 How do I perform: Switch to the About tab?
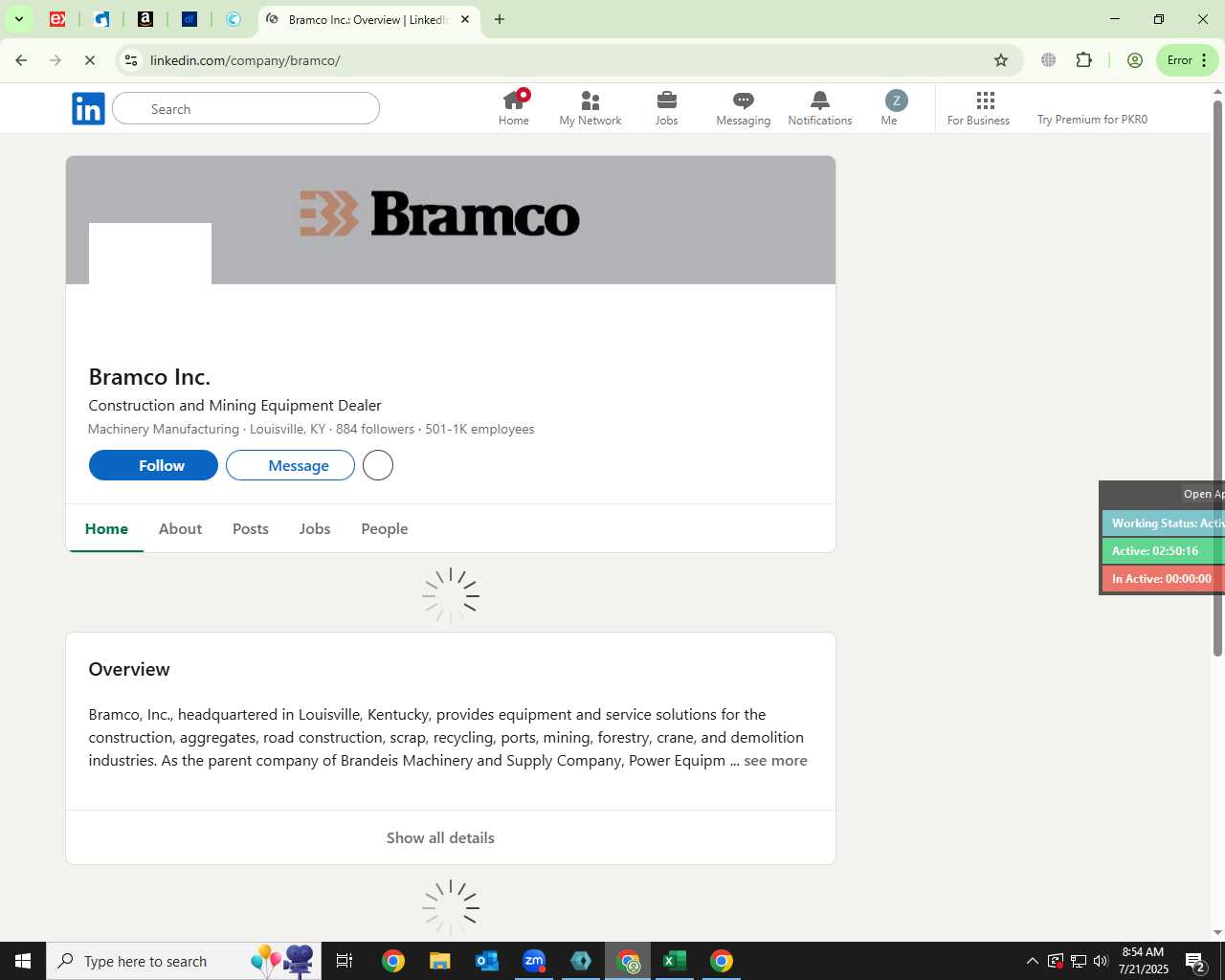(180, 528)
